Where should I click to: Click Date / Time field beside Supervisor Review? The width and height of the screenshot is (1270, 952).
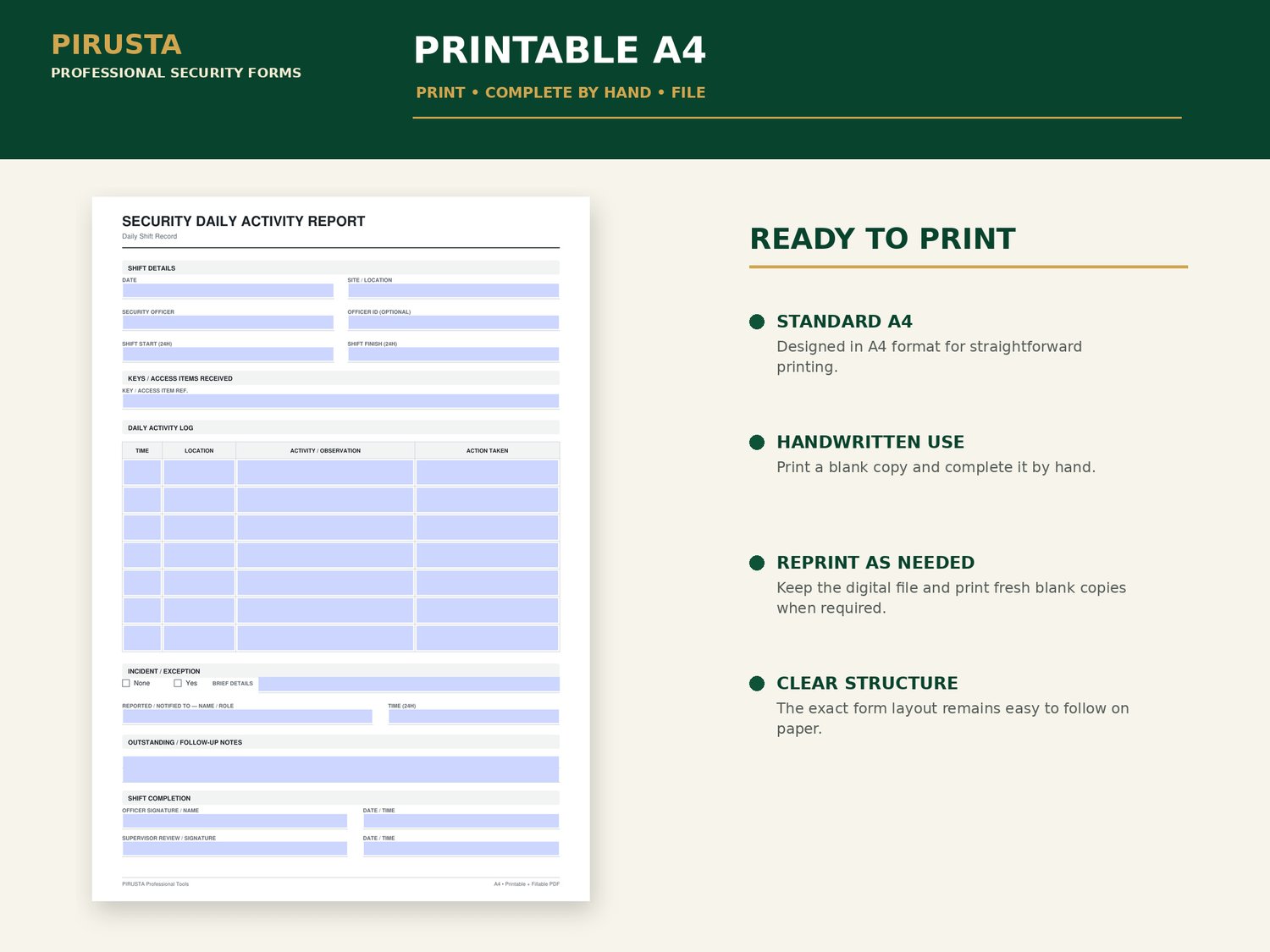click(461, 849)
